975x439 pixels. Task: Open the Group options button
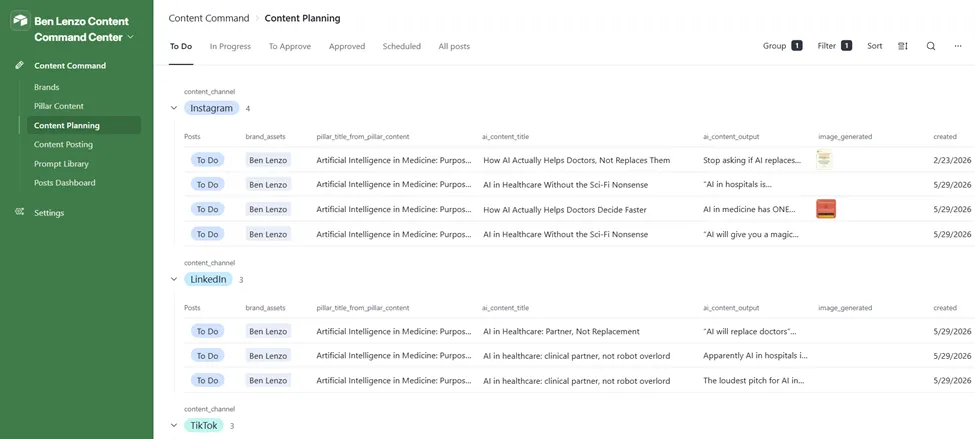coord(782,46)
